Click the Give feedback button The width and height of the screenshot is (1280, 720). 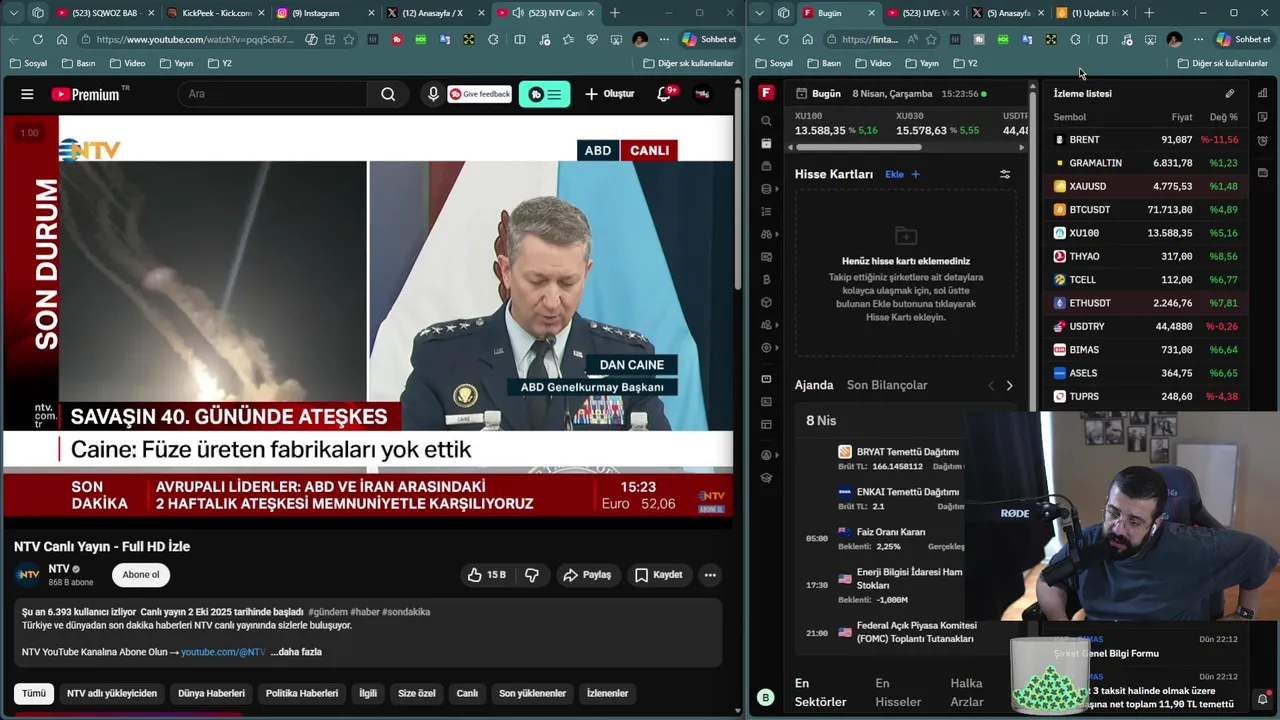click(x=480, y=94)
